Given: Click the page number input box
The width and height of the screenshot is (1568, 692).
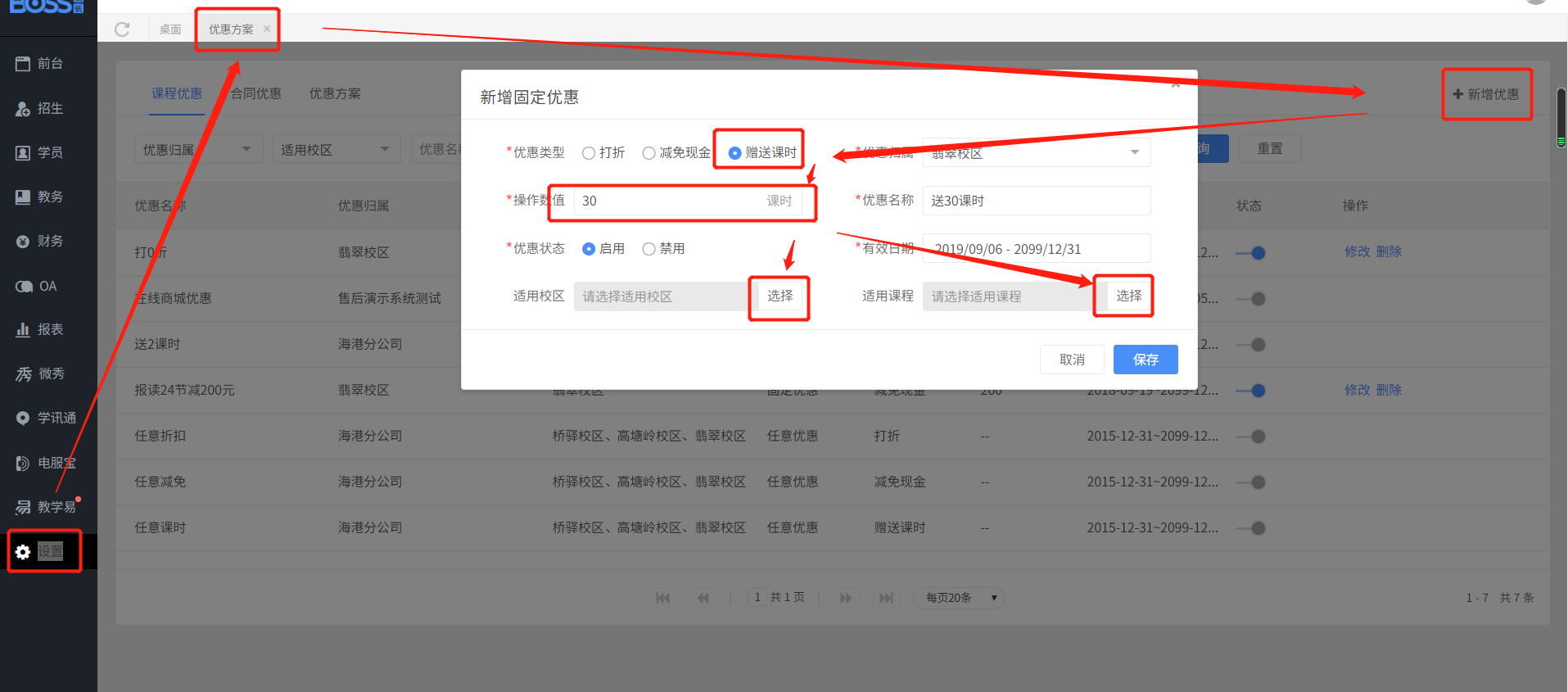Looking at the screenshot, I should 757,597.
